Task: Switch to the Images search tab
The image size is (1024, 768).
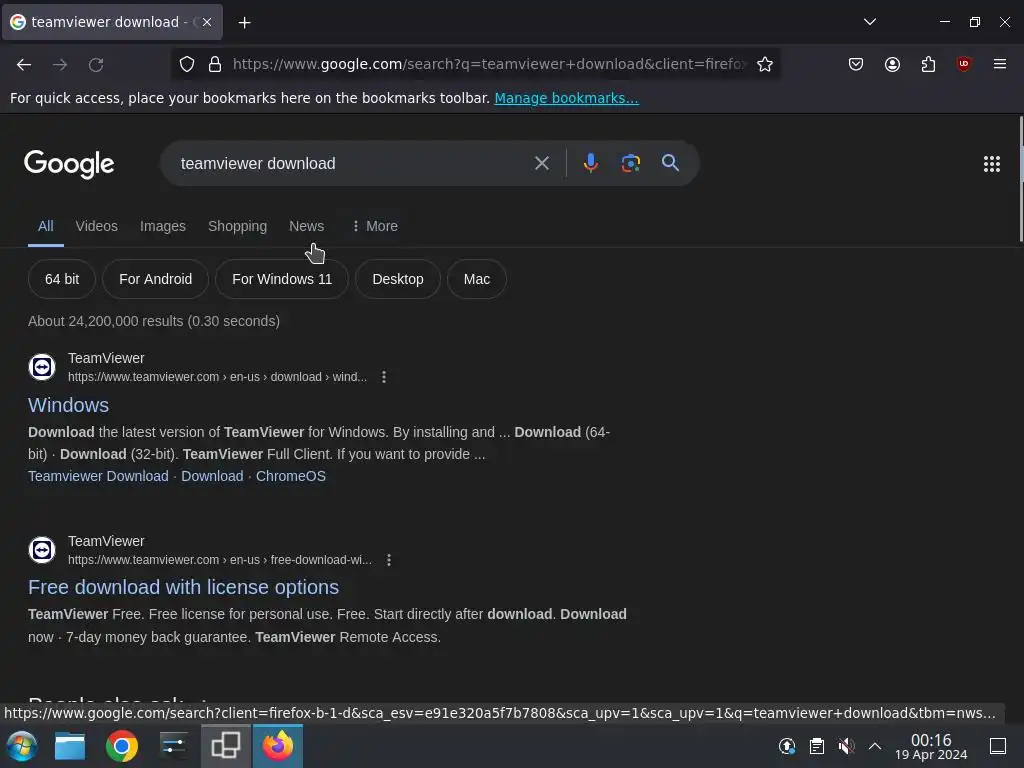Action: [x=163, y=226]
